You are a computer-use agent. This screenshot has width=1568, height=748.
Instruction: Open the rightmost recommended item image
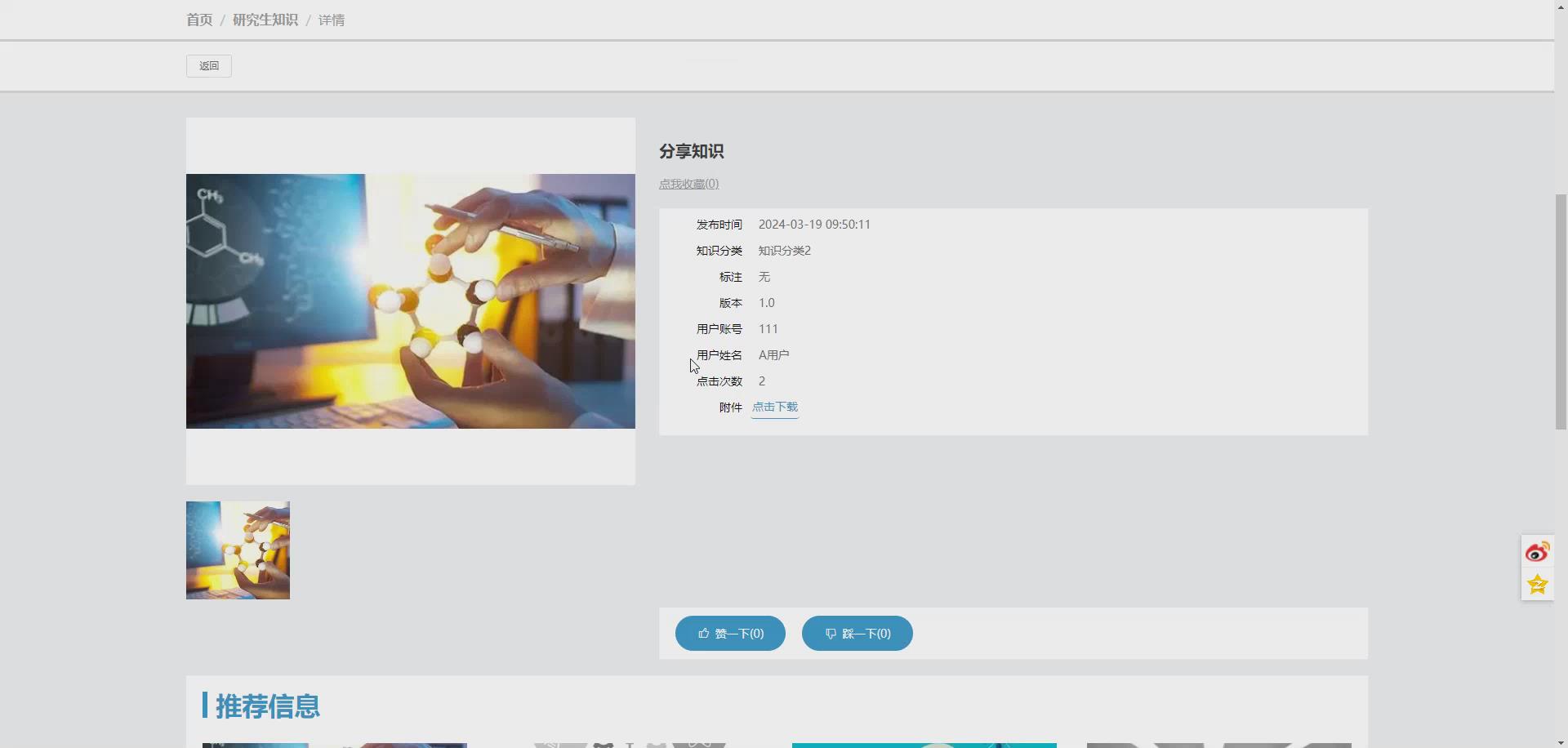click(x=1220, y=745)
